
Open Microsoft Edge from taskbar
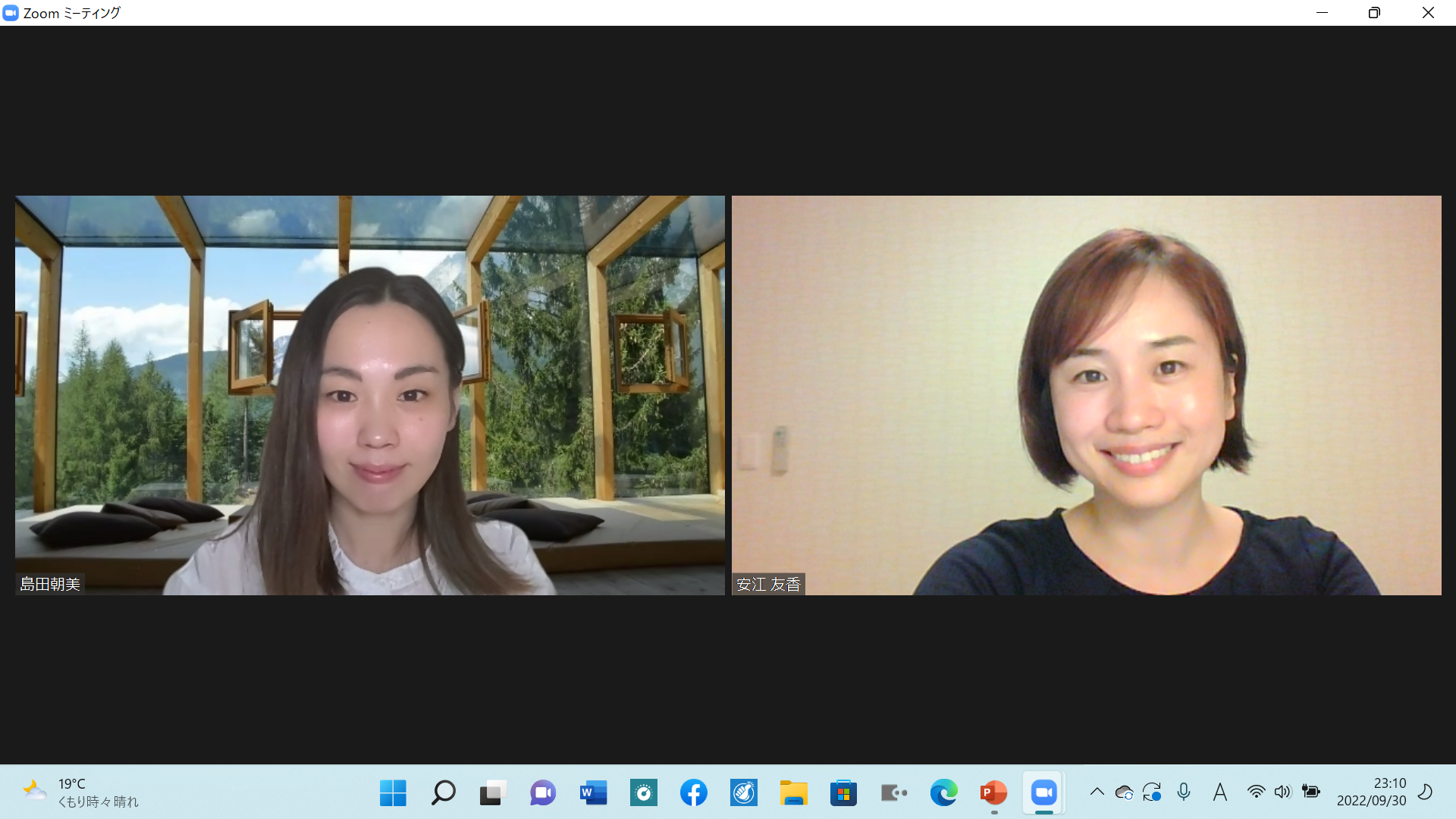point(943,793)
